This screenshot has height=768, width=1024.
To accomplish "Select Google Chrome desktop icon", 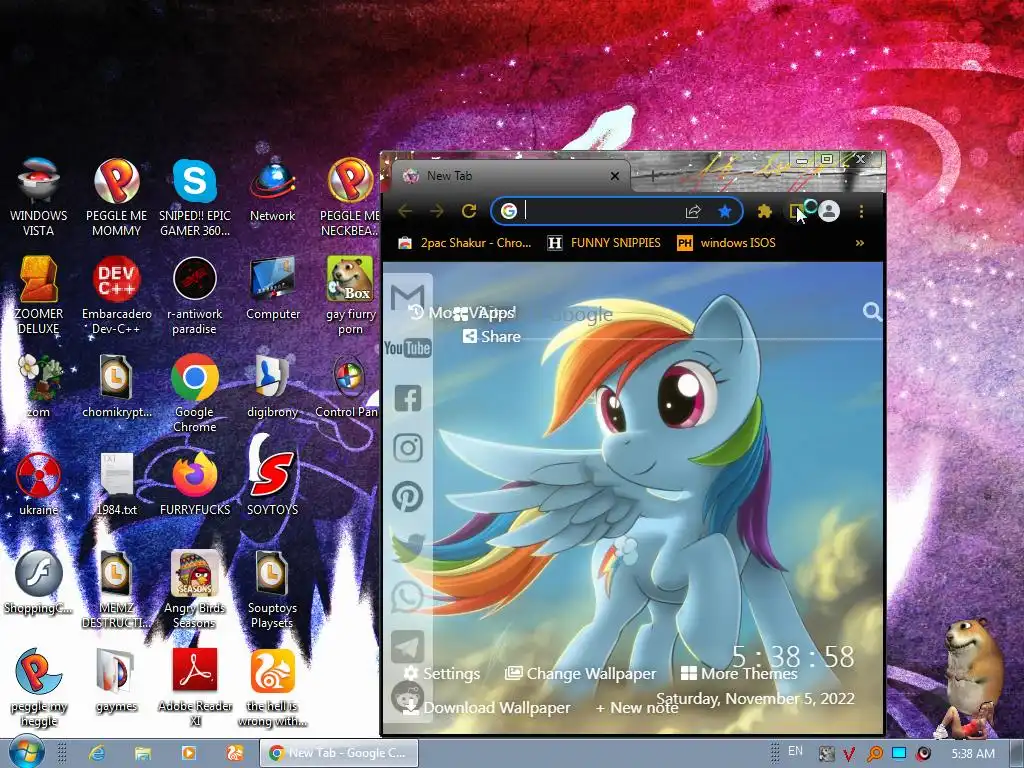I will pyautogui.click(x=195, y=393).
